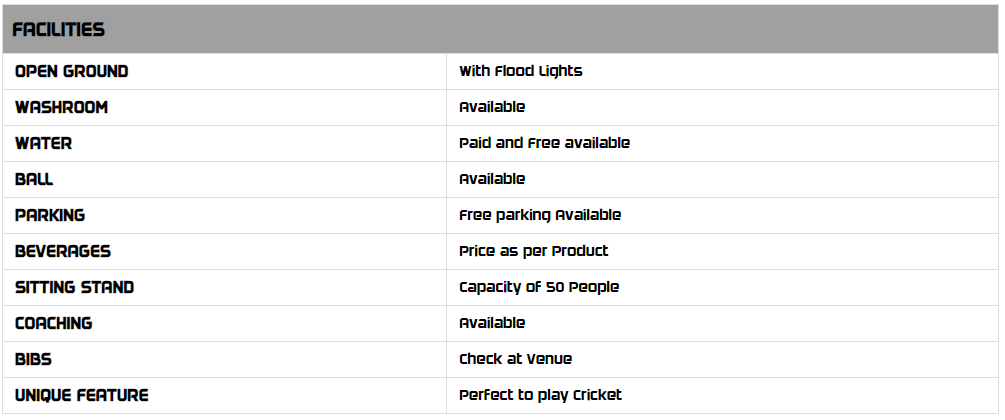Click Available next to COACHING

click(x=491, y=324)
